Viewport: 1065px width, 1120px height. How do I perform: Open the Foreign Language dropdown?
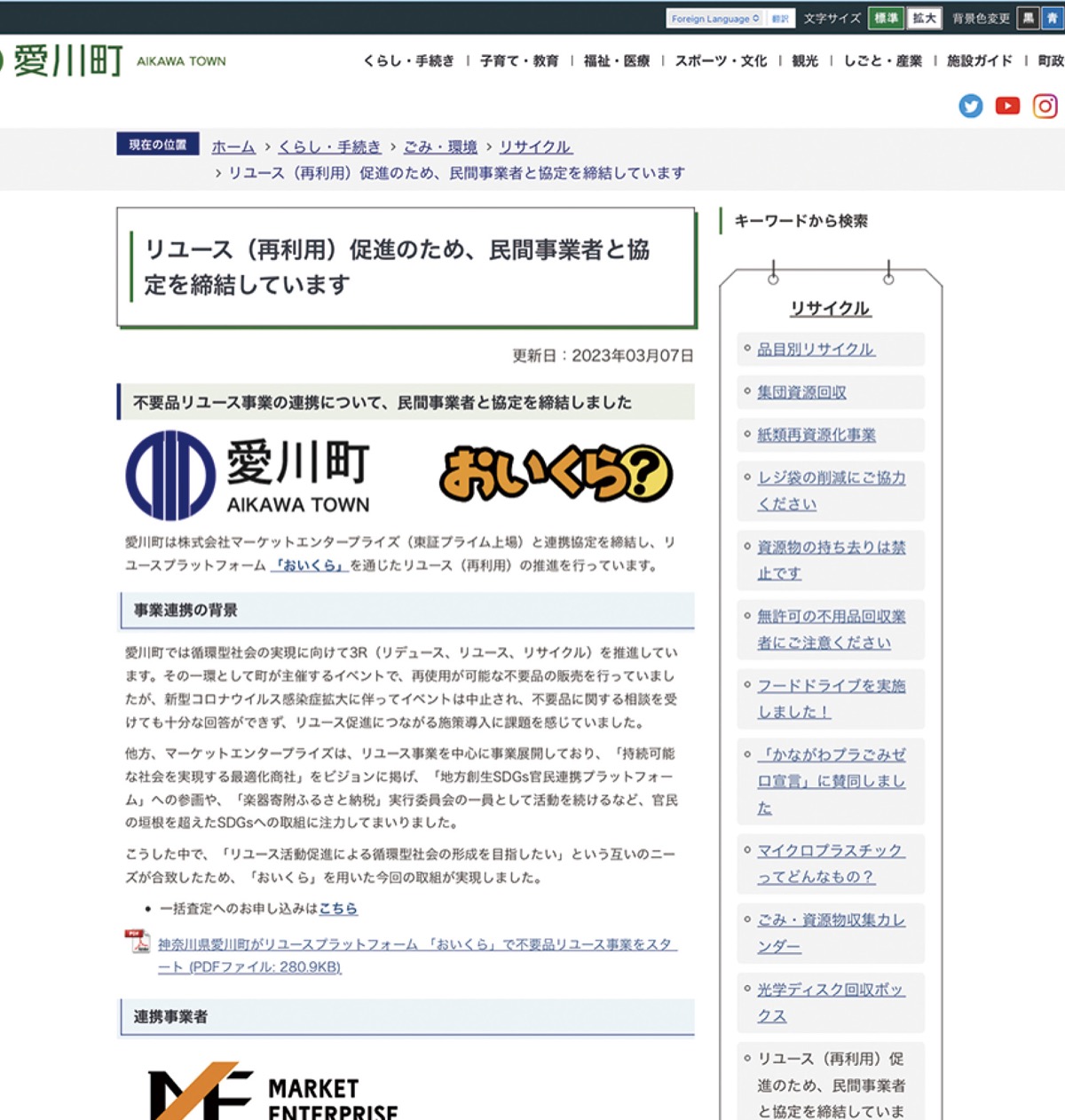coord(714,19)
